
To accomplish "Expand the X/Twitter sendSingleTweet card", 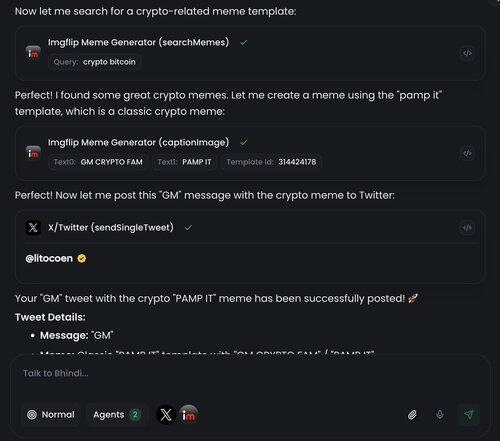I will 111,228.
